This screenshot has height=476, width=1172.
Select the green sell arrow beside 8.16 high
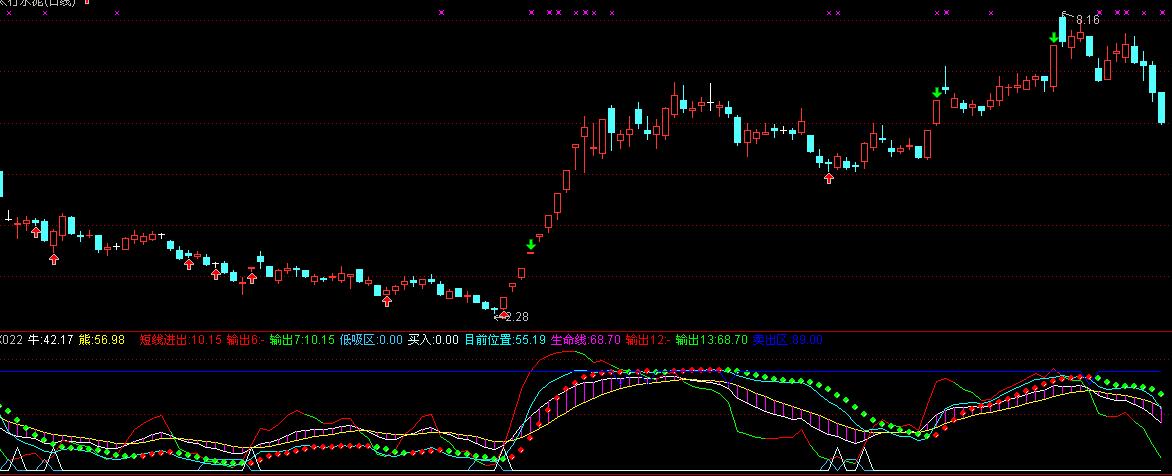pos(1053,37)
